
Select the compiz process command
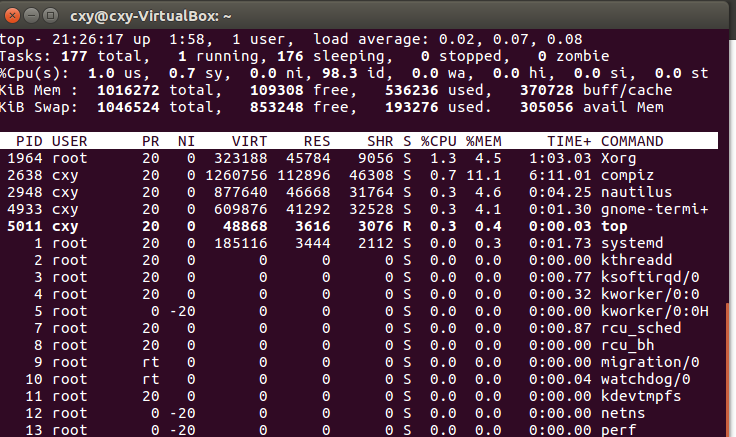point(628,176)
